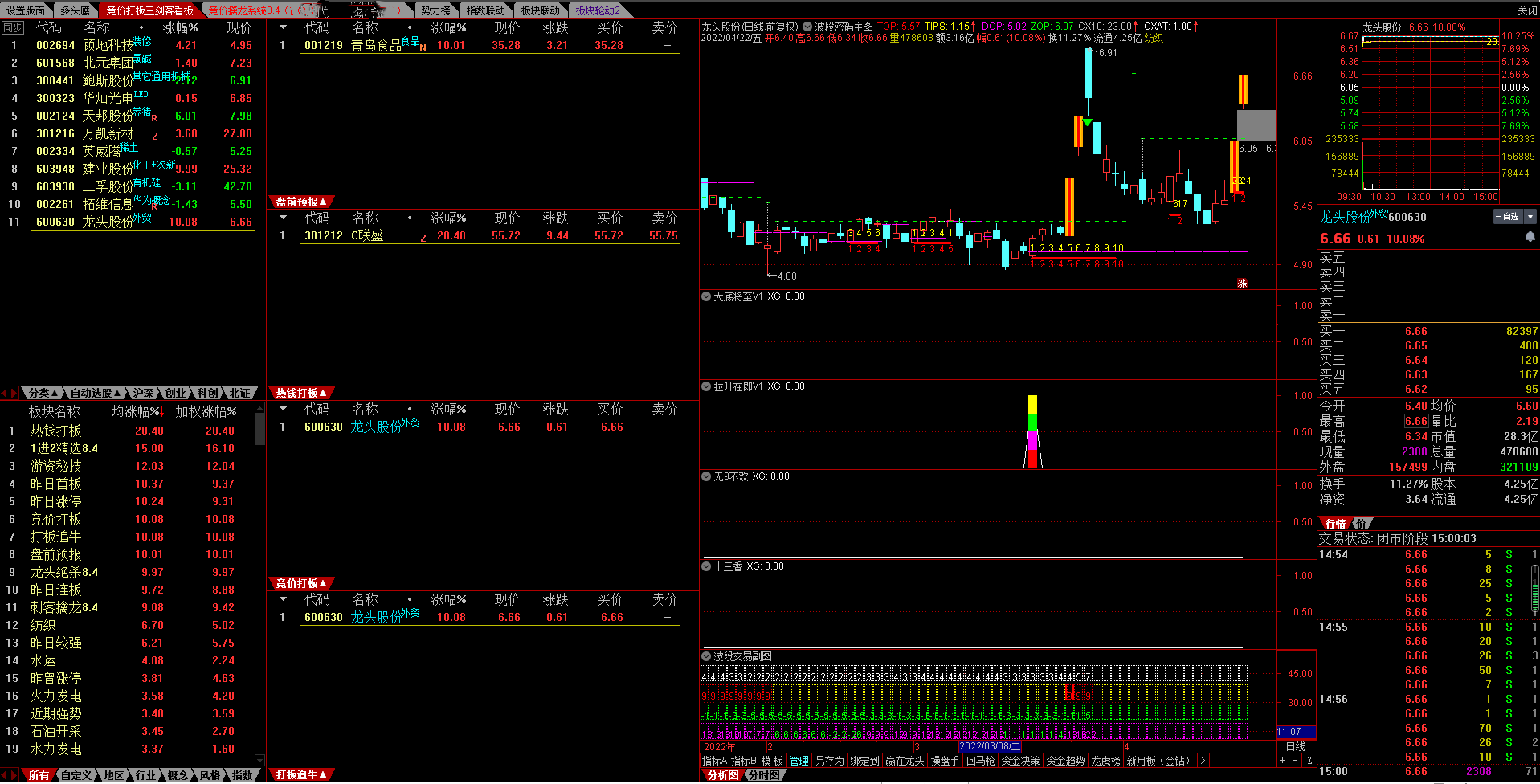The width and height of the screenshot is (1540, 784).
Task: Click left arrow beside 分类 tab
Action: 5,393
